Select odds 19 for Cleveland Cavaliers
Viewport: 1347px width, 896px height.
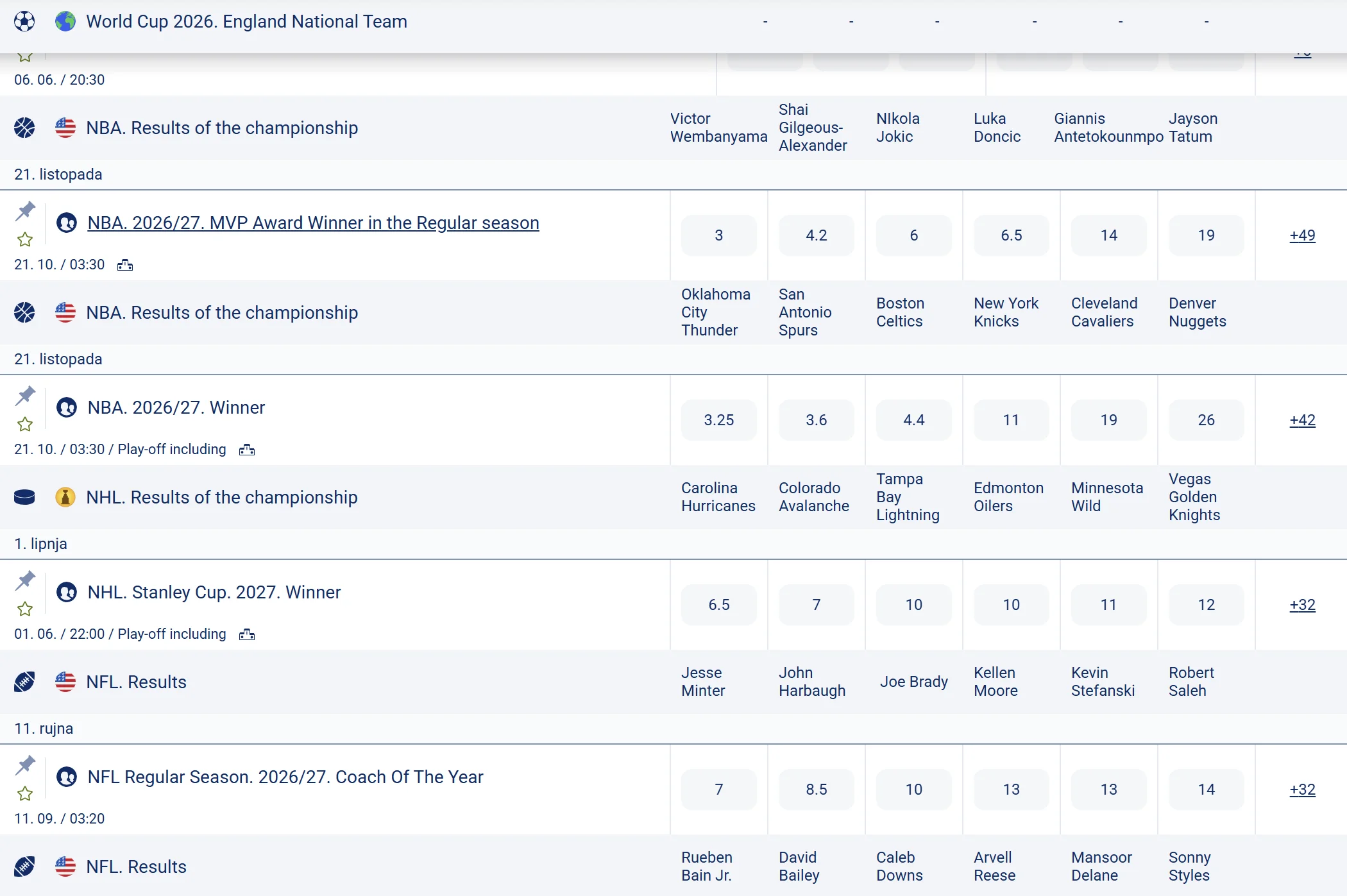(1109, 420)
